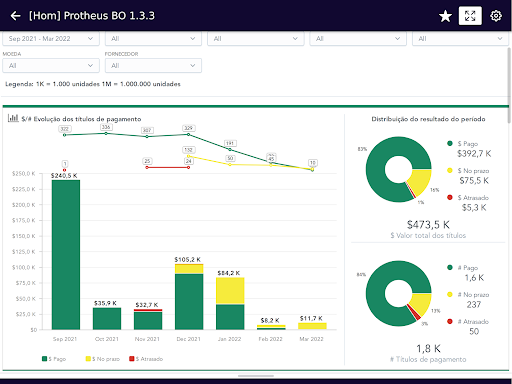512x384 pixels.
Task: Click the $392,7 K Pago value
Action: pyautogui.click(x=474, y=154)
